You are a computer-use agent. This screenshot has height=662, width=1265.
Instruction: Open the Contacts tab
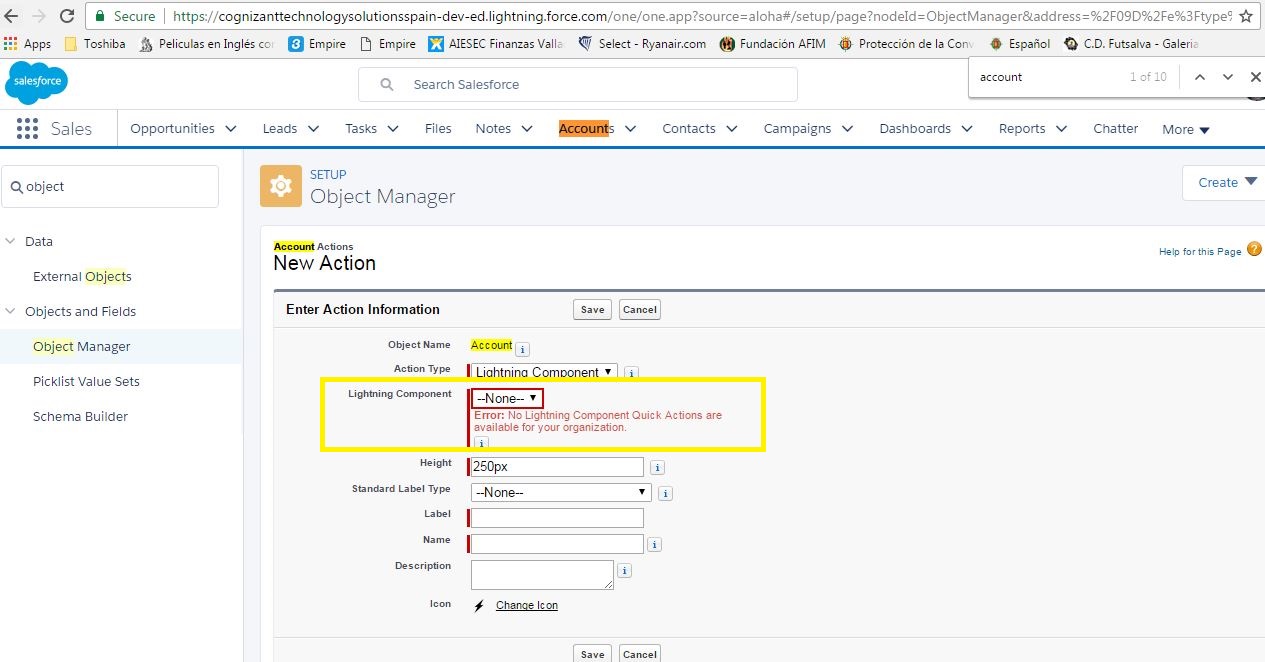click(689, 129)
